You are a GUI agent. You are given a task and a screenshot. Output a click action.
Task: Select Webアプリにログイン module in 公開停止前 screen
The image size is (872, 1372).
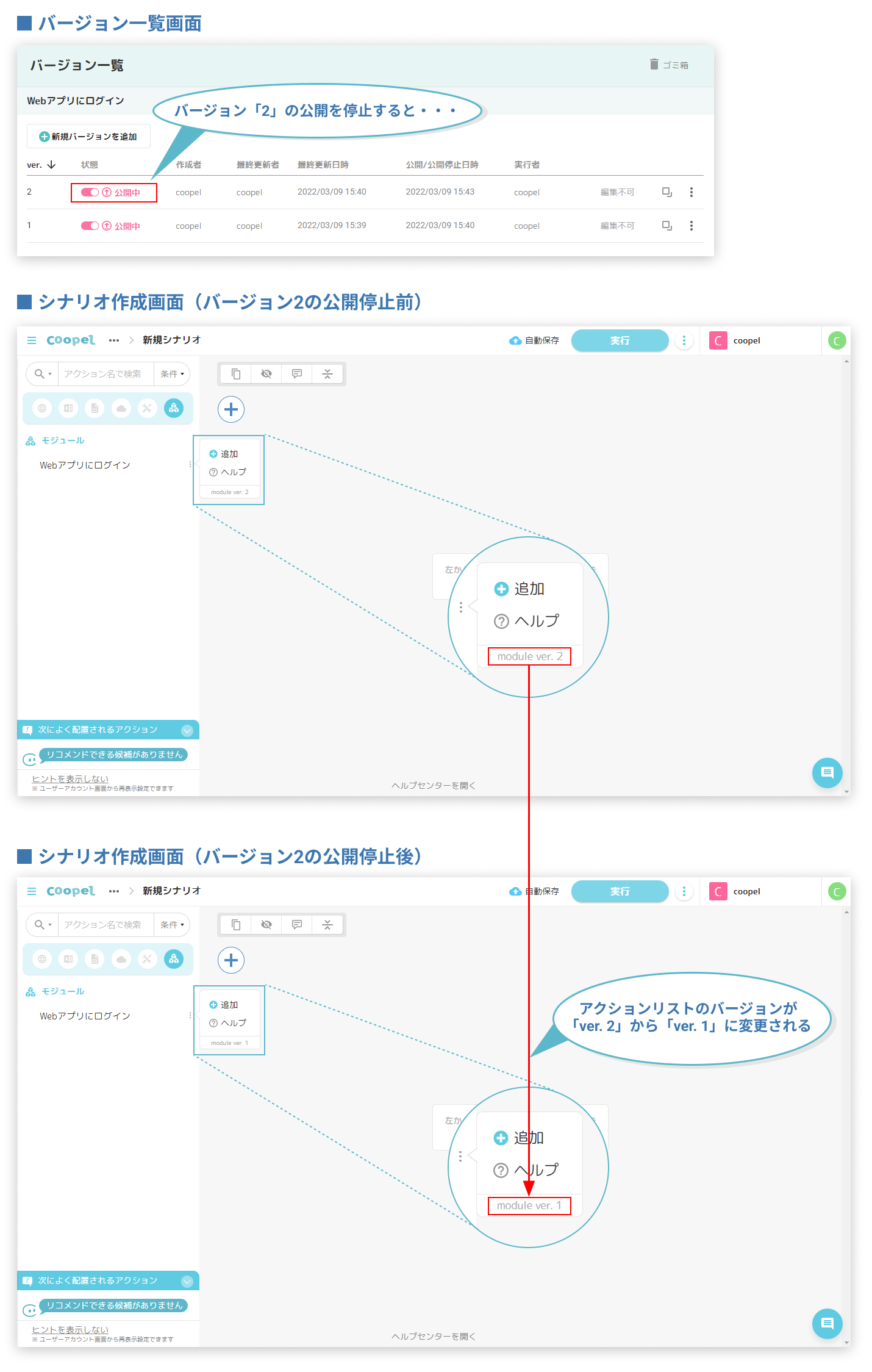[x=85, y=465]
